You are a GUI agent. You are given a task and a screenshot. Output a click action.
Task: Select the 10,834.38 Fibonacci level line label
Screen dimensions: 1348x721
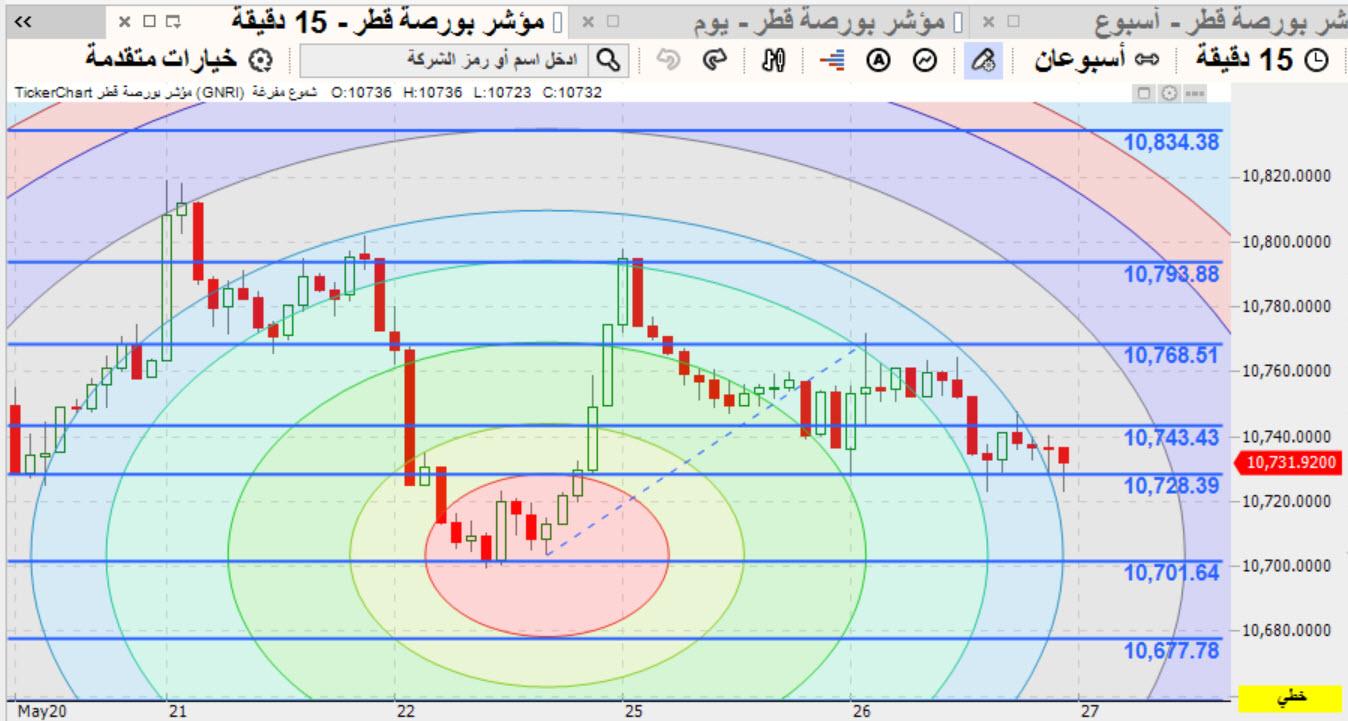point(1171,142)
